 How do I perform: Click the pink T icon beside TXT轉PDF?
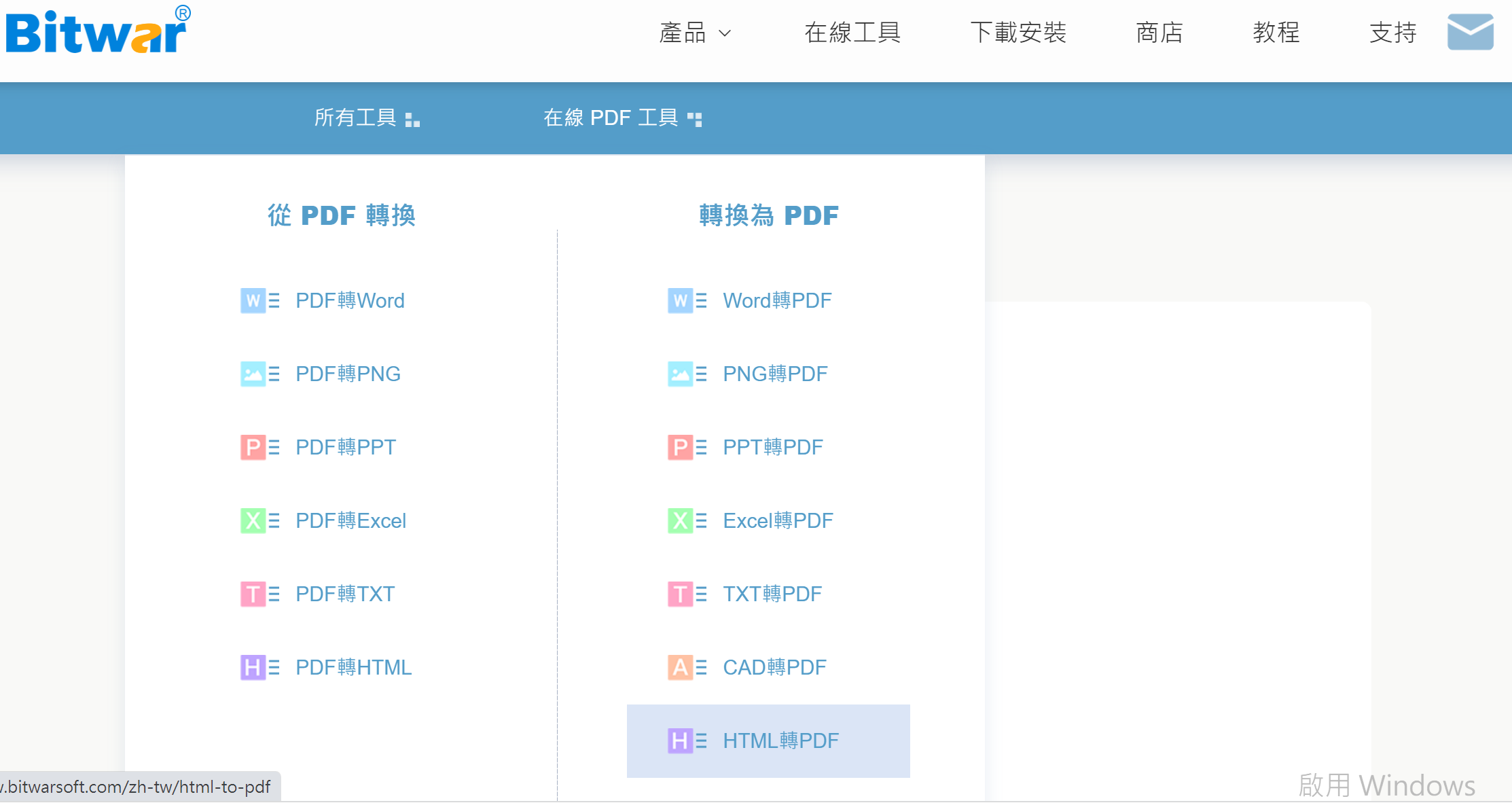pyautogui.click(x=680, y=594)
